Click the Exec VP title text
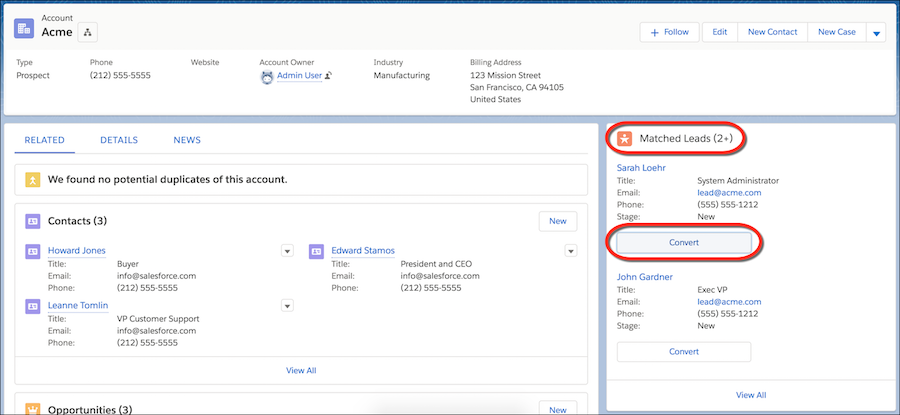This screenshot has width=900, height=415. pyautogui.click(x=712, y=289)
